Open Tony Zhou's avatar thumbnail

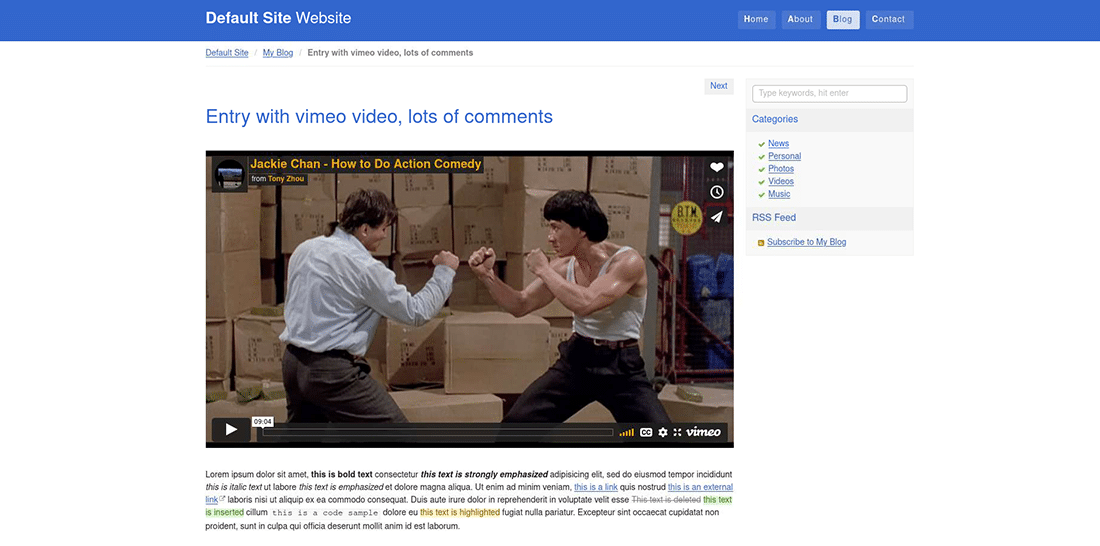tap(230, 175)
